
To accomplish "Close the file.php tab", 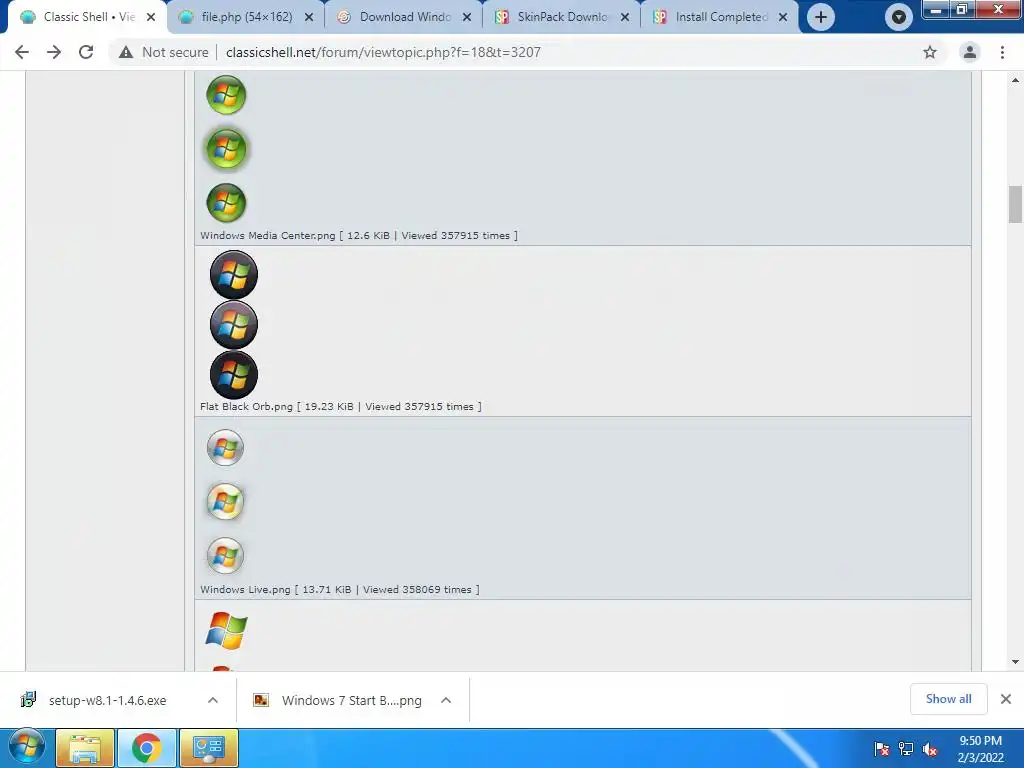I will tap(309, 17).
